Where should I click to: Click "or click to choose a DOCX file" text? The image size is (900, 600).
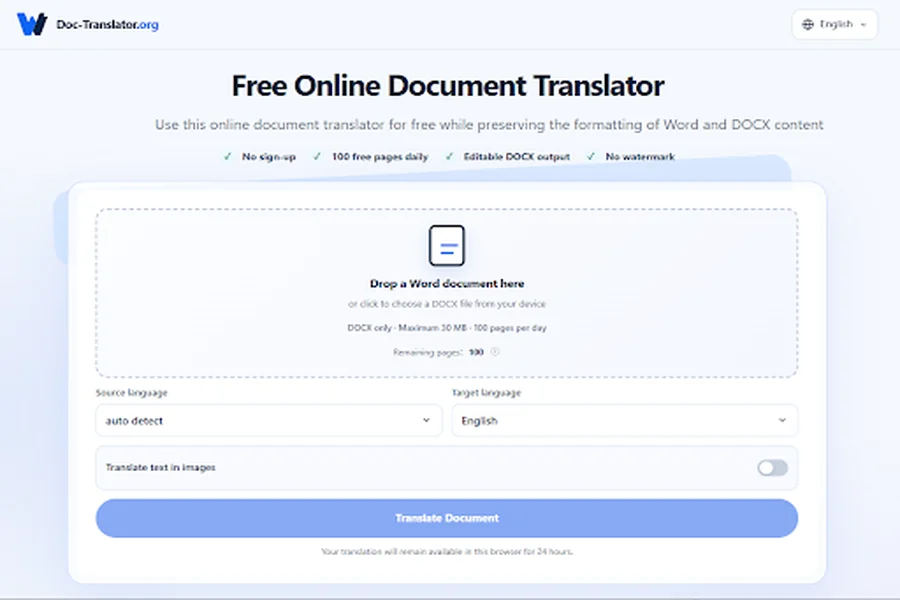tap(447, 304)
